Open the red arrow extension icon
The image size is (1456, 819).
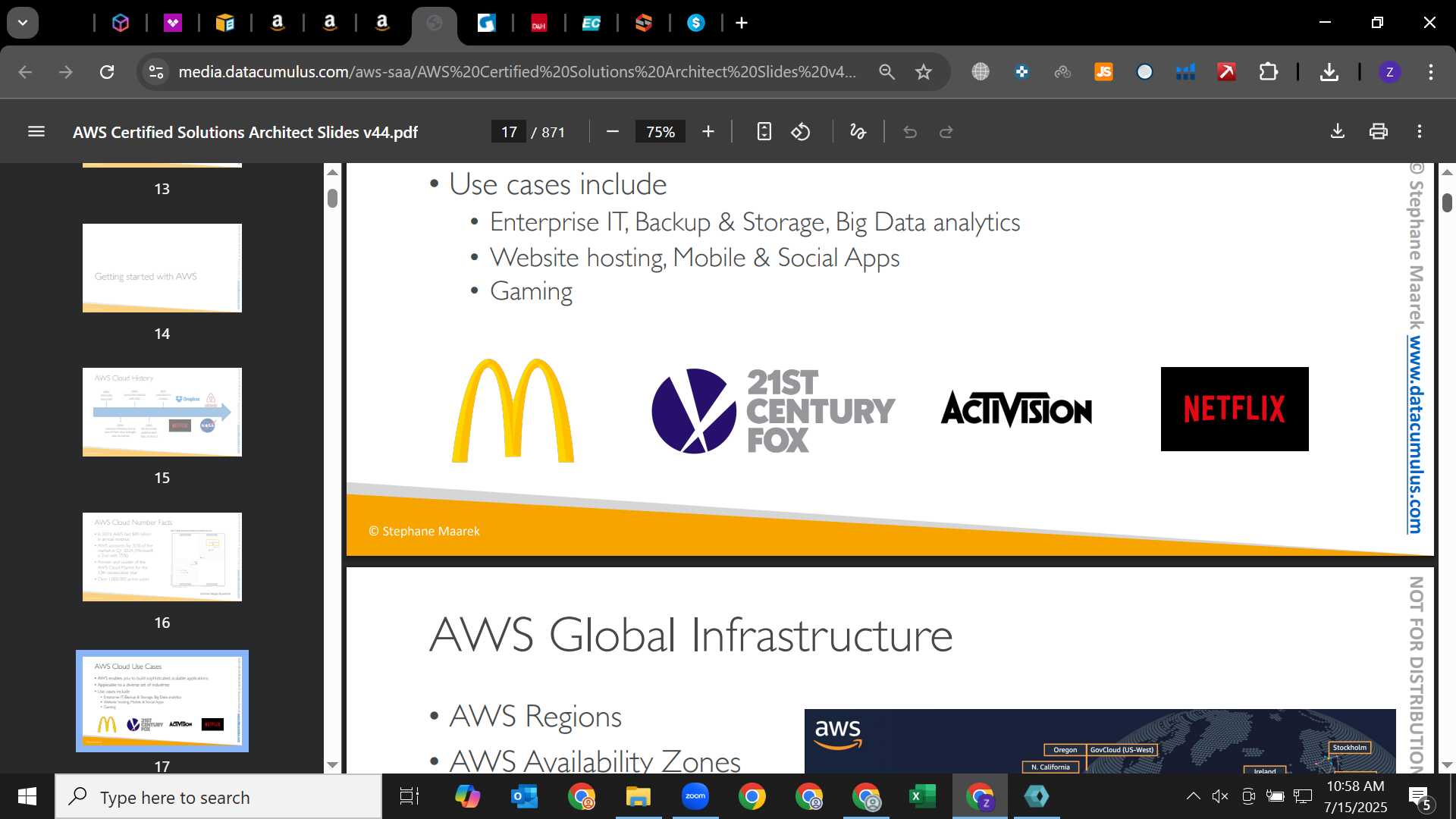coord(1226,72)
